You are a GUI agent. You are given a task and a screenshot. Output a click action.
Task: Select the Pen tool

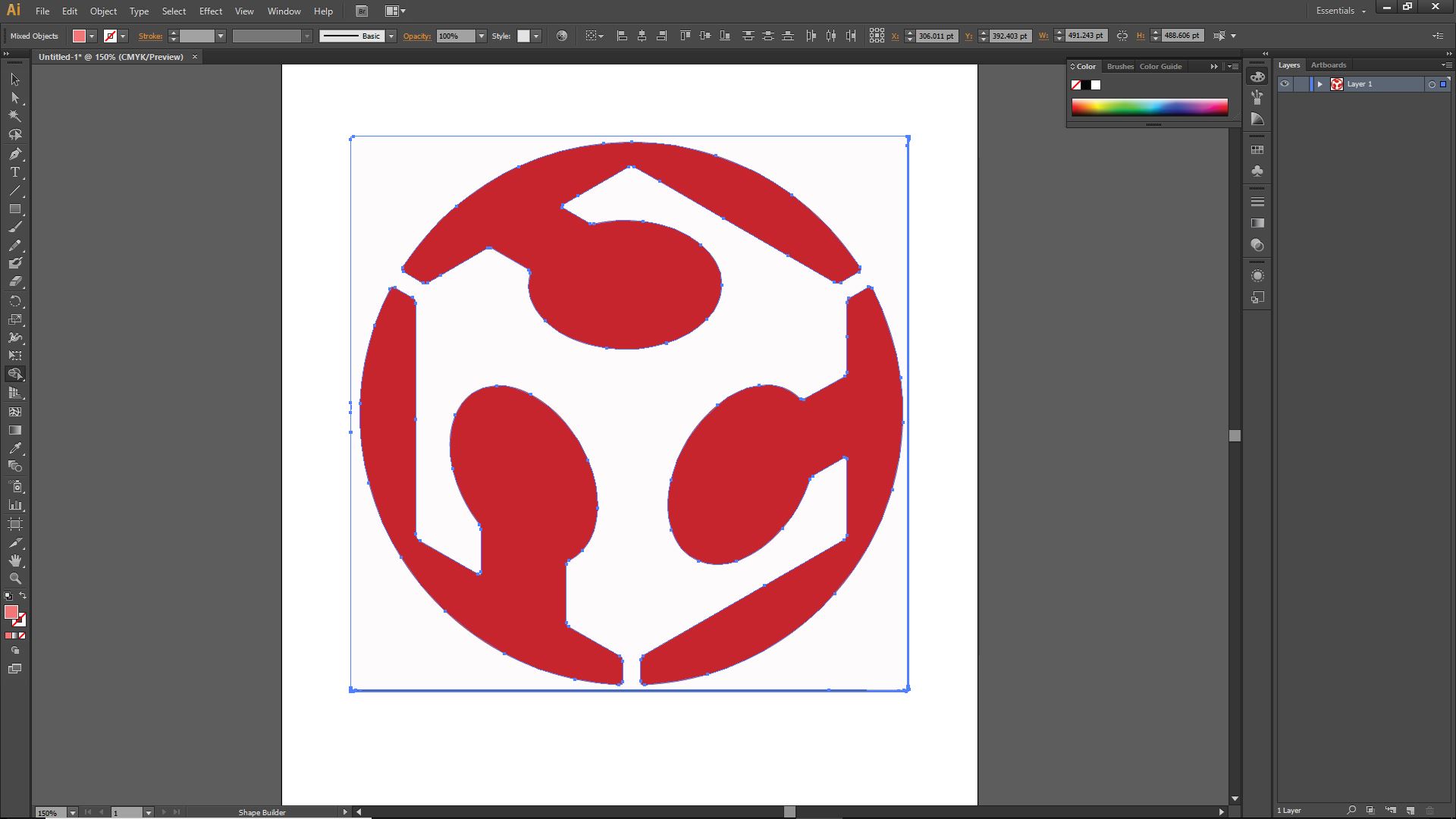tap(15, 154)
